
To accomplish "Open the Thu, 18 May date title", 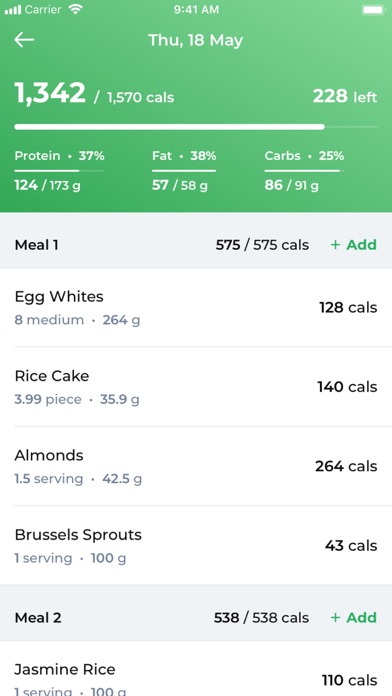I will (196, 40).
